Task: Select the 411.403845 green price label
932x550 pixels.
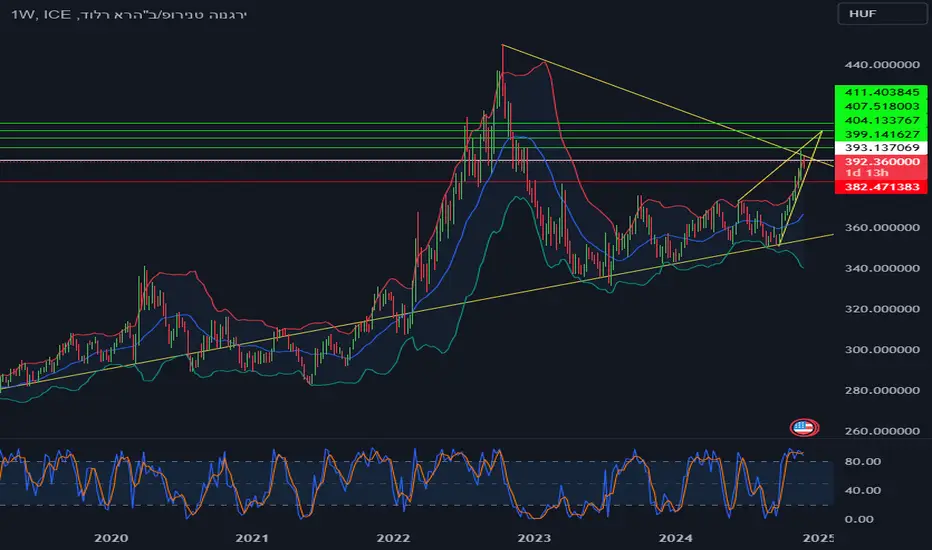Action: (x=881, y=92)
